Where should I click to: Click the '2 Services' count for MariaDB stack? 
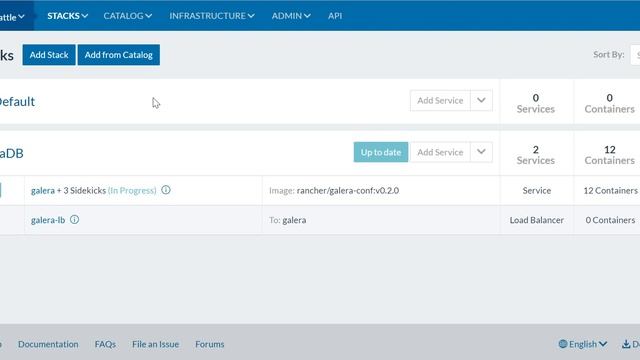tap(536, 155)
